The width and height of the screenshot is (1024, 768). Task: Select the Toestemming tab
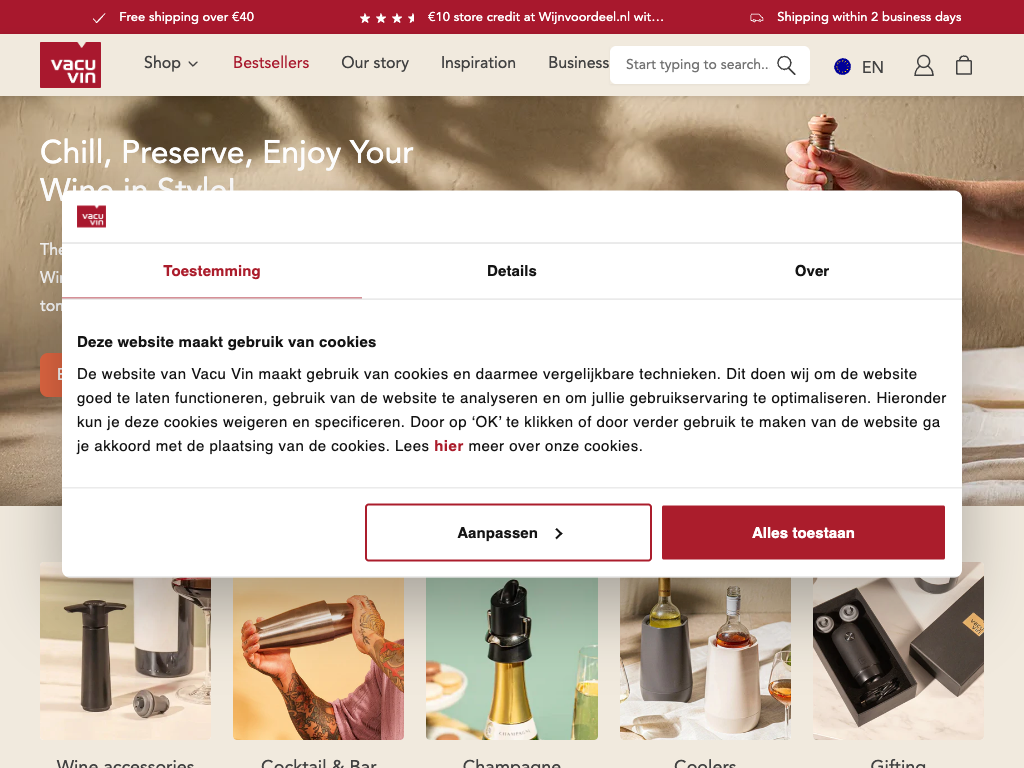pyautogui.click(x=212, y=271)
